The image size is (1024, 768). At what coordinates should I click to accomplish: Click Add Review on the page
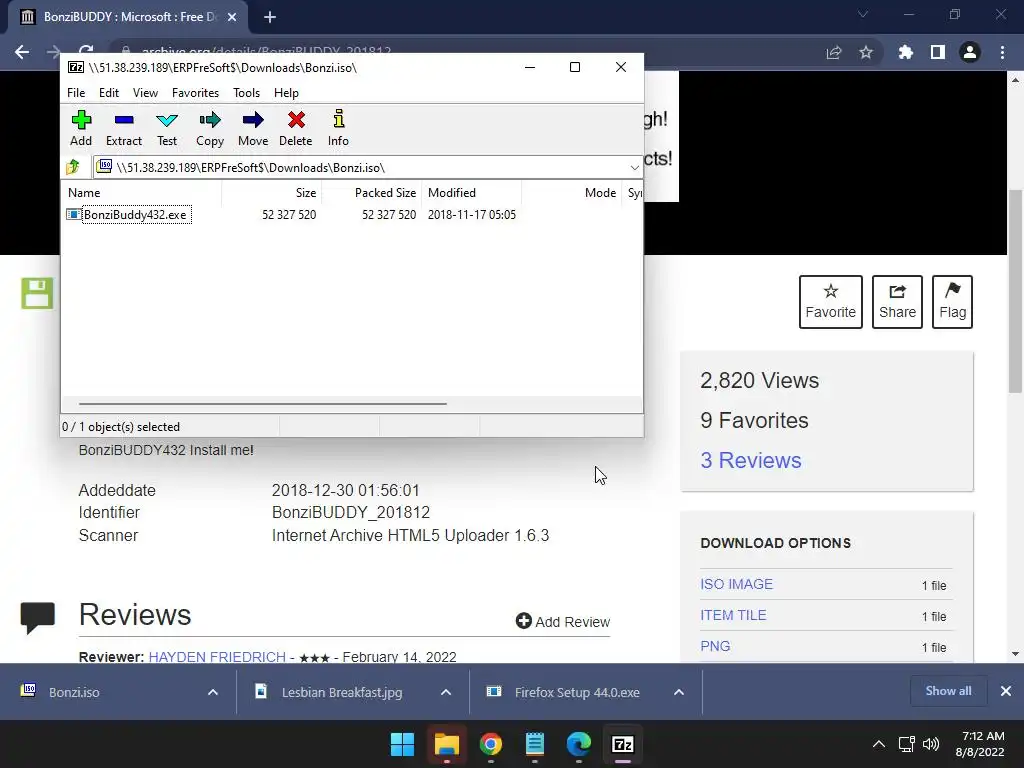pos(563,622)
